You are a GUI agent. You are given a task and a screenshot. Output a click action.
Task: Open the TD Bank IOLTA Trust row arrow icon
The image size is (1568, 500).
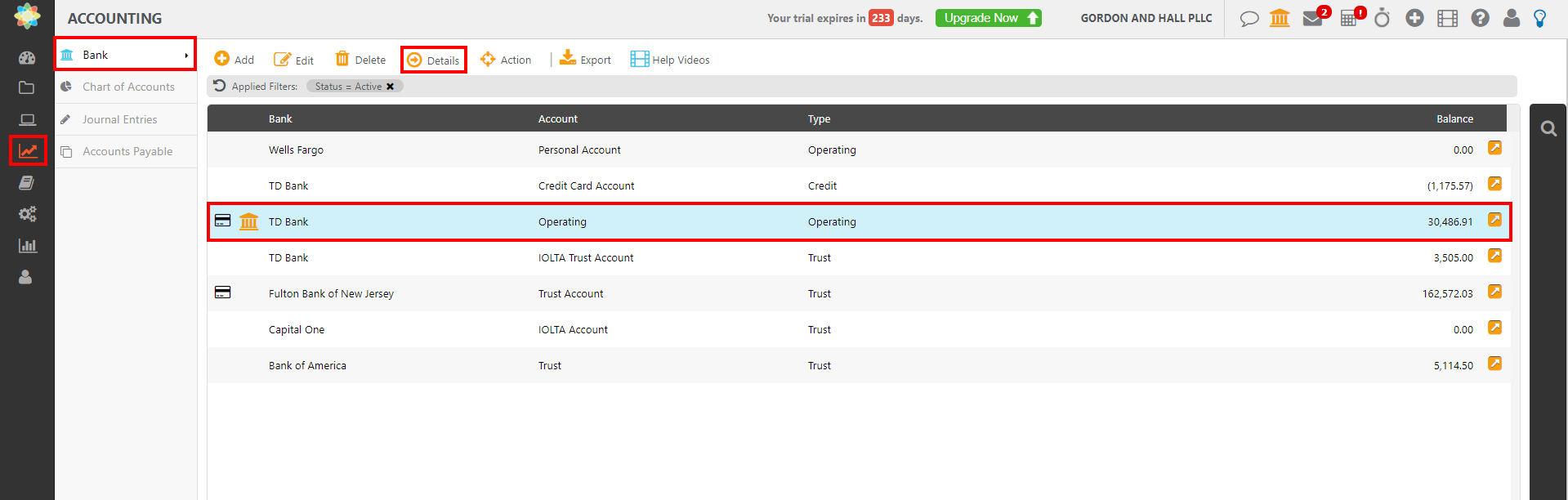click(x=1494, y=256)
